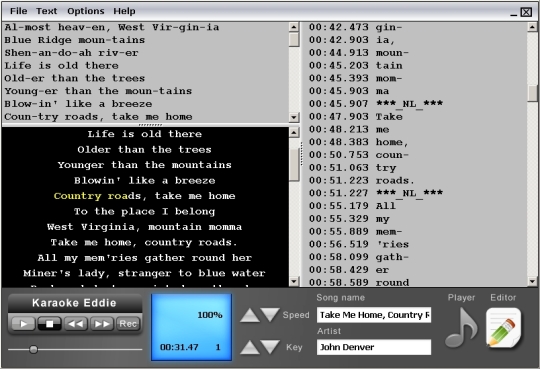Open the Options menu
Screen dimensions: 540x369
[86, 11]
